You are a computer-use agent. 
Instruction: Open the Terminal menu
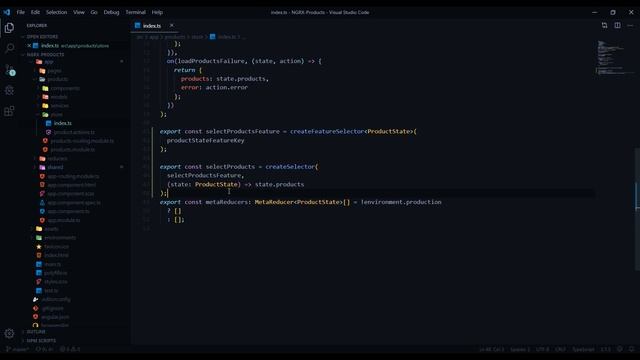click(x=136, y=12)
